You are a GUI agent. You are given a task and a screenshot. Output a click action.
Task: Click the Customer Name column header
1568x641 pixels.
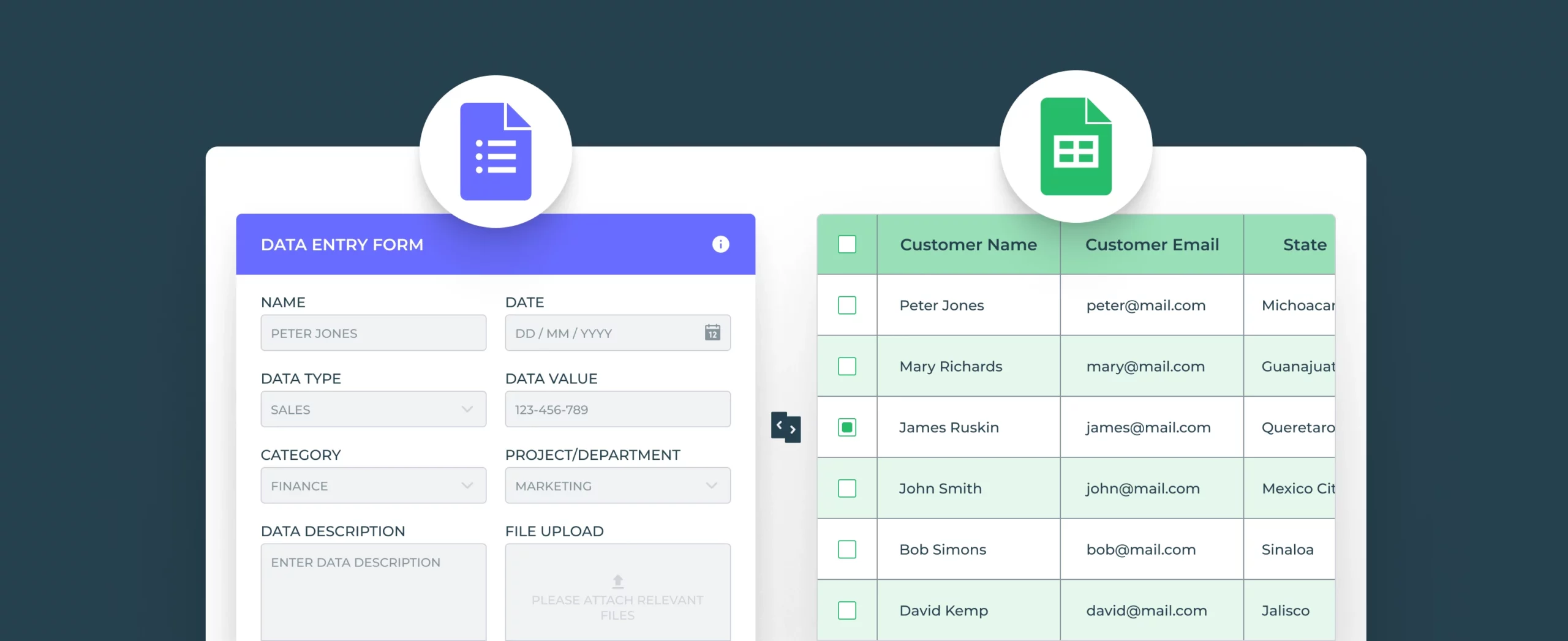point(968,244)
